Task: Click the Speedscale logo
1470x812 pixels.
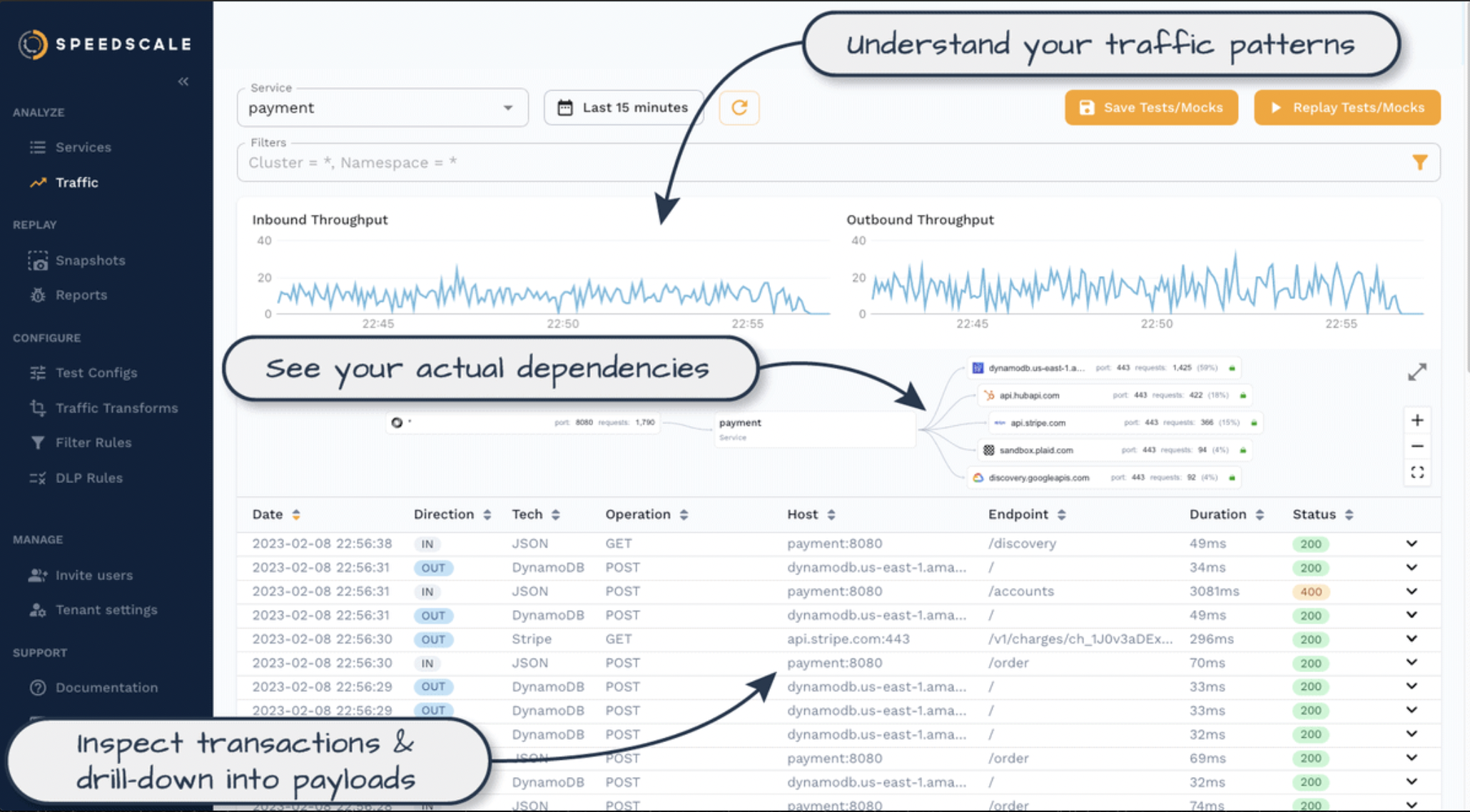Action: (x=105, y=44)
